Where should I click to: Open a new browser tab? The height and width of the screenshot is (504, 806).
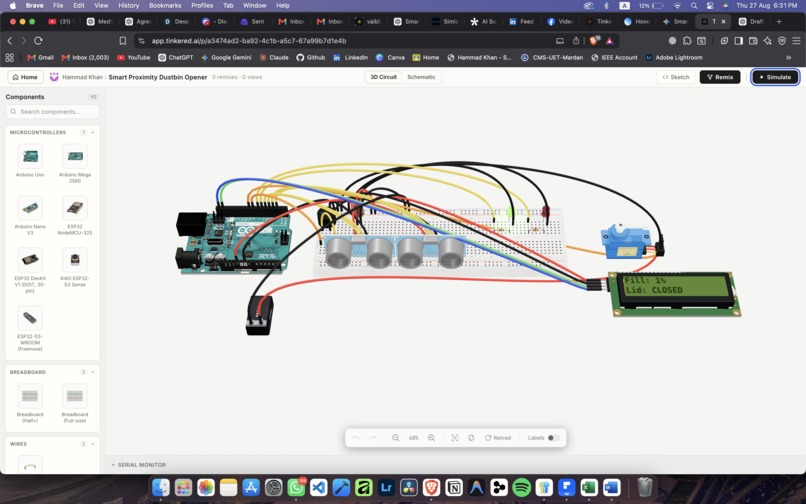pos(779,22)
